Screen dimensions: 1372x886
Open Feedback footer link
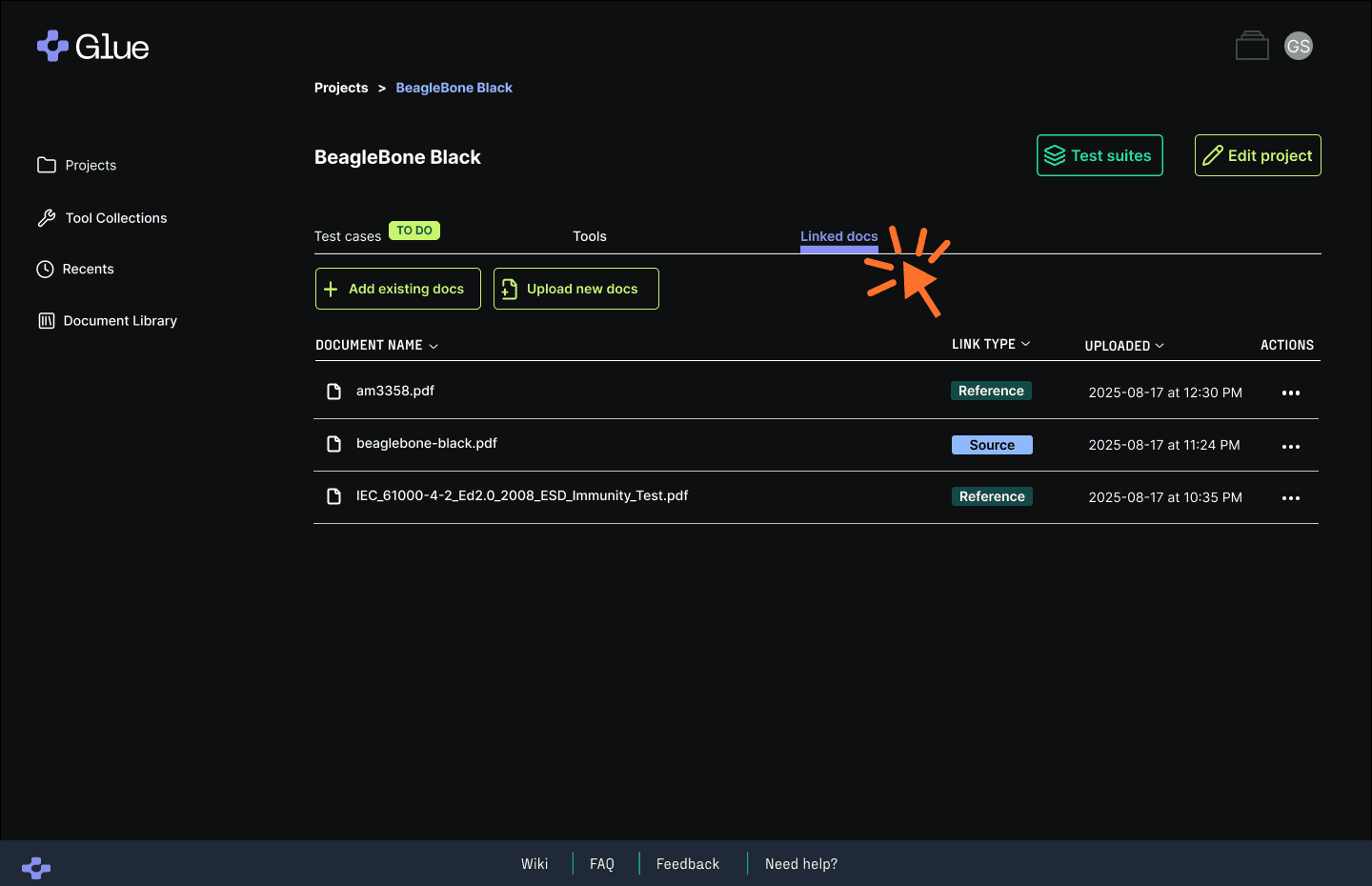click(x=688, y=864)
